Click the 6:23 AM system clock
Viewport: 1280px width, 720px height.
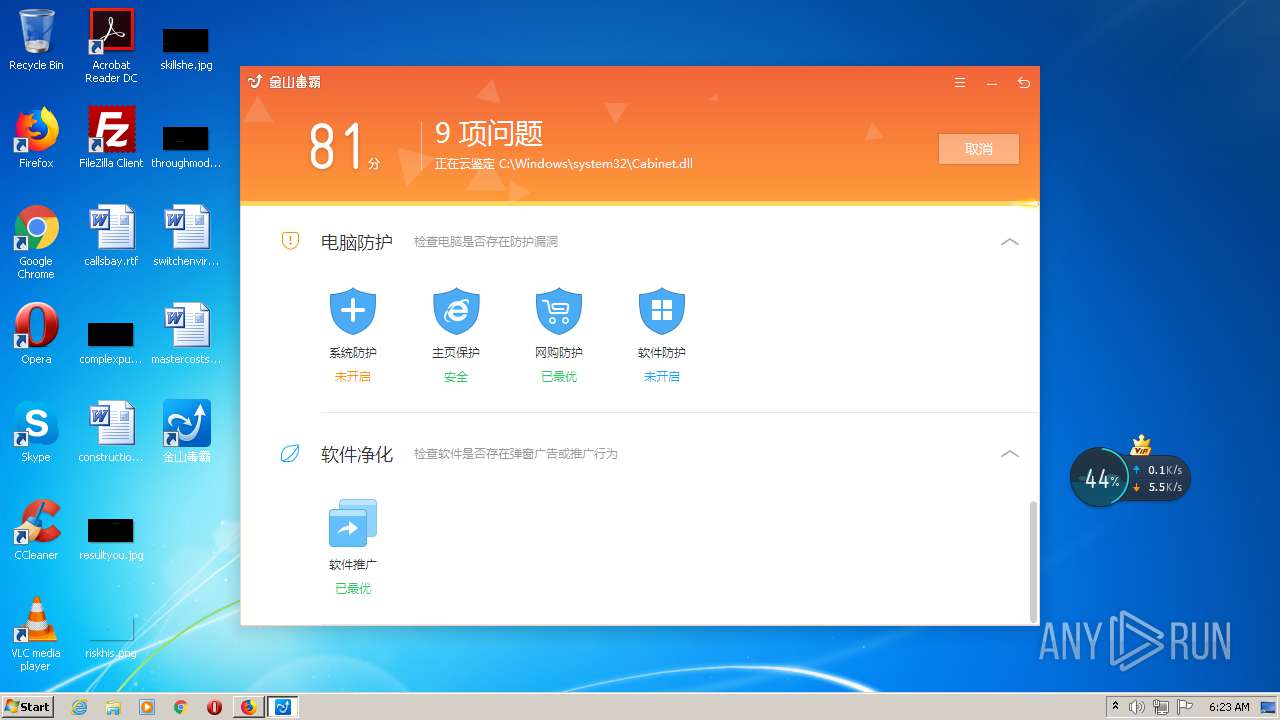(1229, 707)
